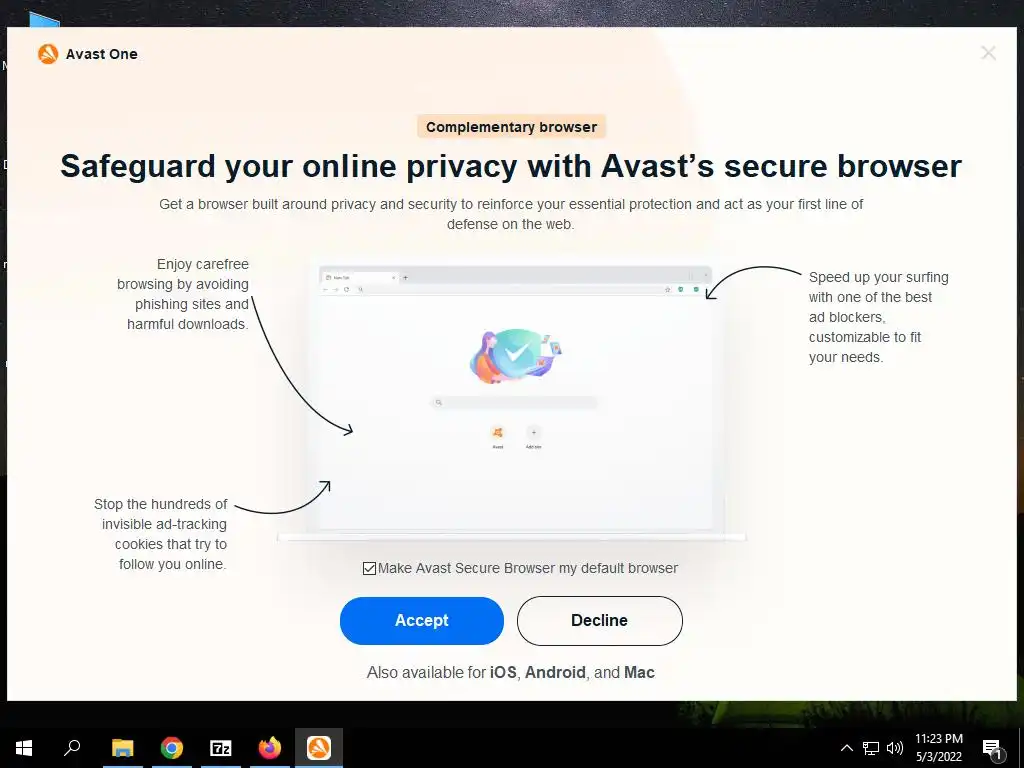Image resolution: width=1024 pixels, height=768 pixels.
Task: Open 7-Zip from the taskbar
Action: point(221,748)
